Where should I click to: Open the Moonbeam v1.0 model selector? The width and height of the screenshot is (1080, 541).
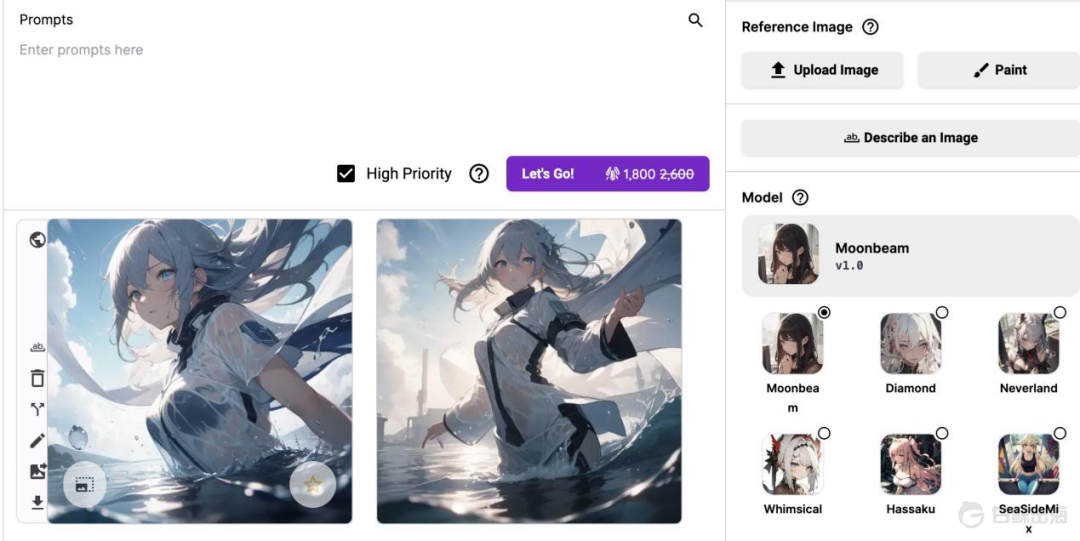coord(910,255)
